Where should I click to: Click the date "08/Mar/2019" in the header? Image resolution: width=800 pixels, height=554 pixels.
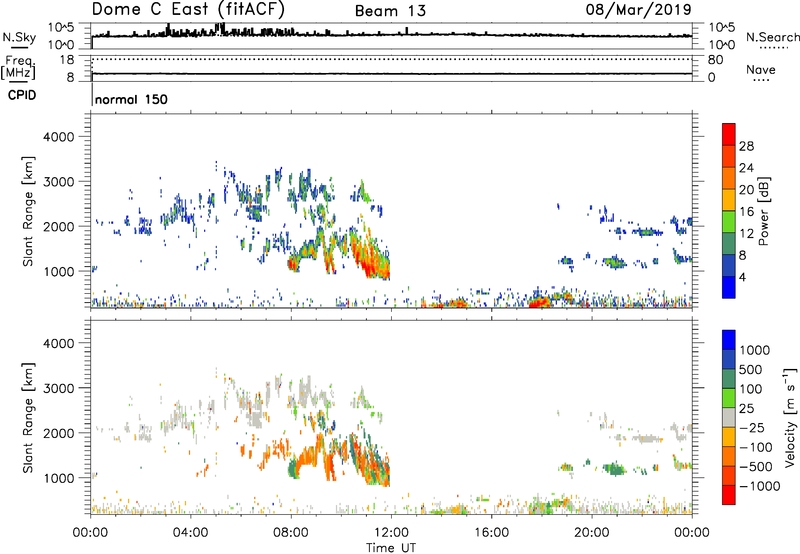tap(638, 9)
